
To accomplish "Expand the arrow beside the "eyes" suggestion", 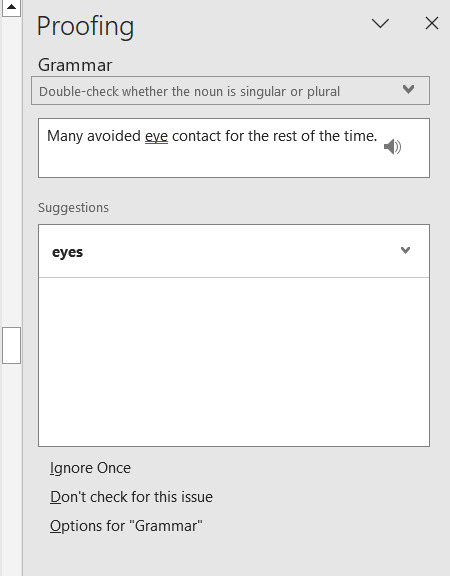I will click(405, 251).
